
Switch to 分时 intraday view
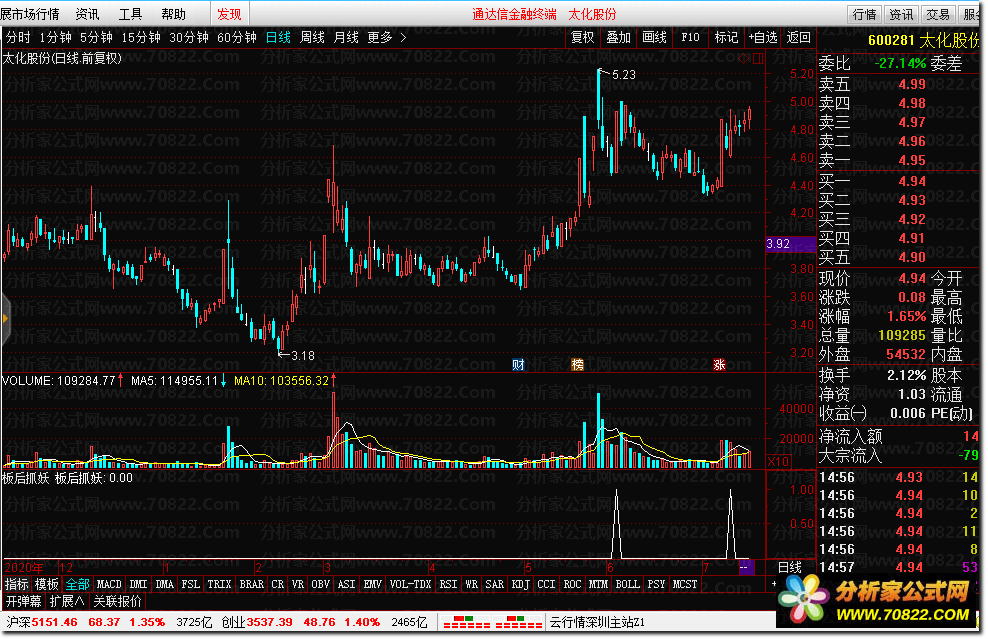(18, 38)
